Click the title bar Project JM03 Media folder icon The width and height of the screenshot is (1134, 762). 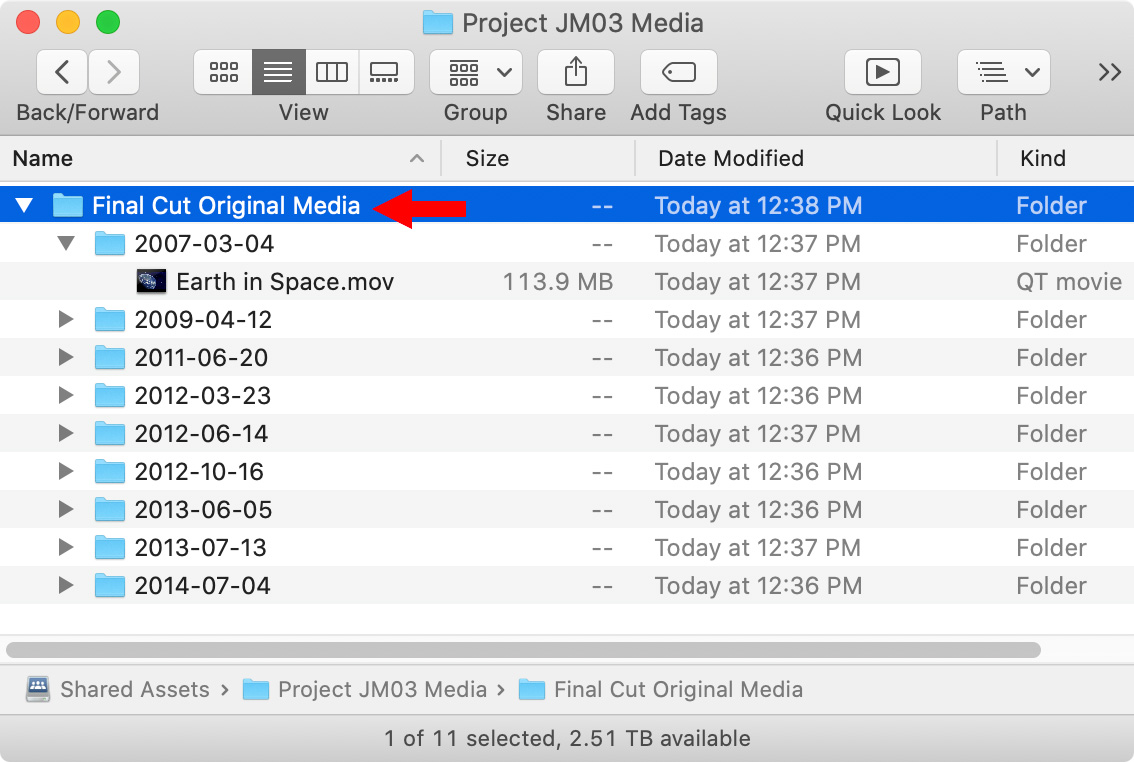pos(438,22)
